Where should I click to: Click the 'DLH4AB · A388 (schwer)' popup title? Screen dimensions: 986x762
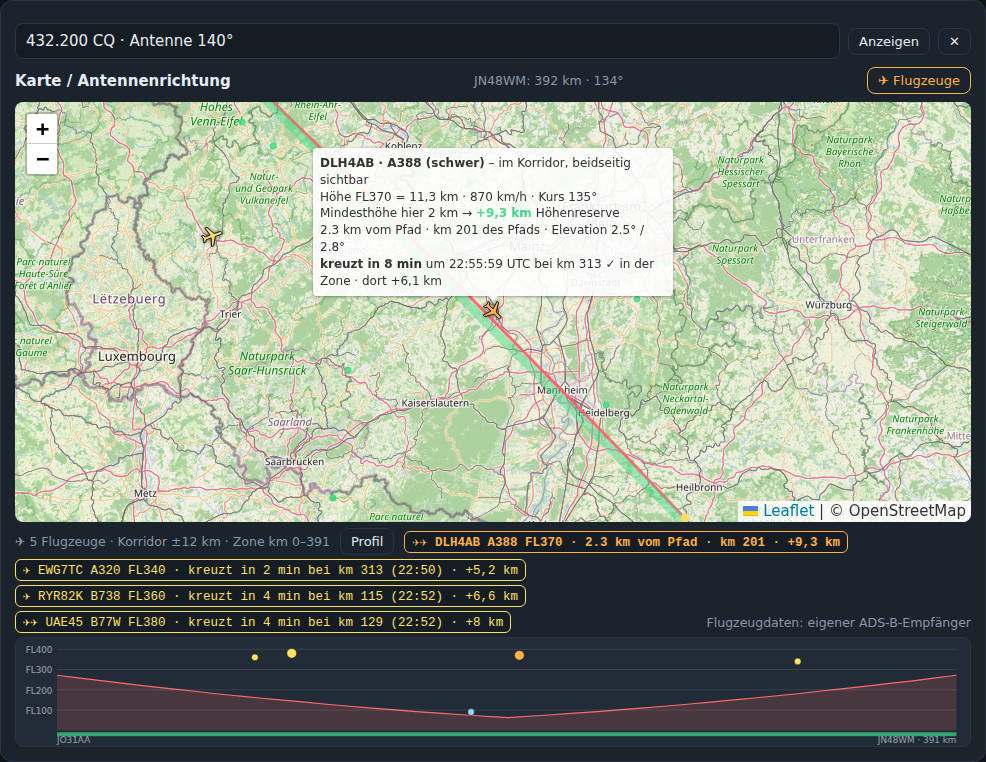[402, 163]
